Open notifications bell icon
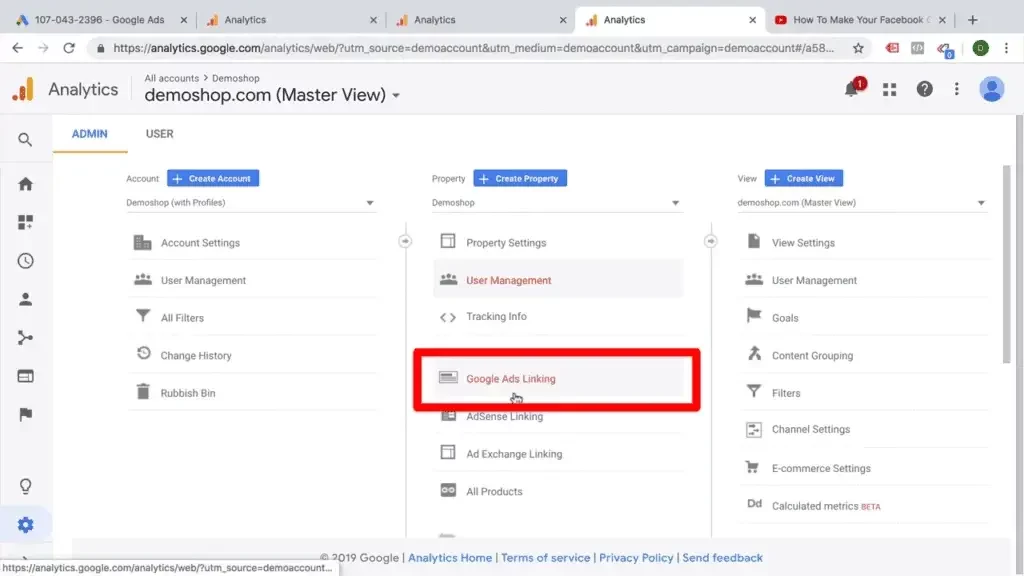 [852, 89]
